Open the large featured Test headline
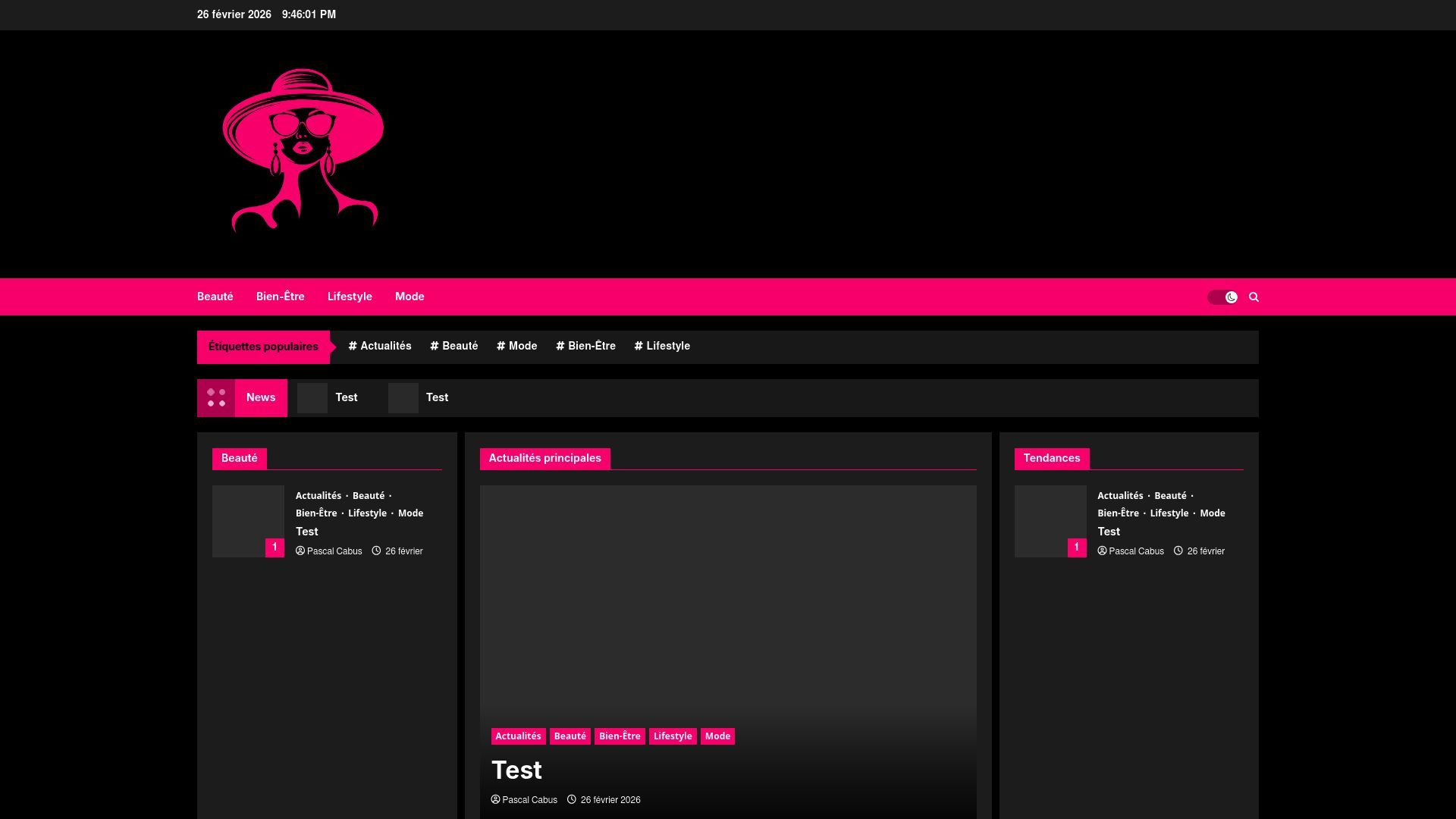This screenshot has height=819, width=1456. point(517,770)
